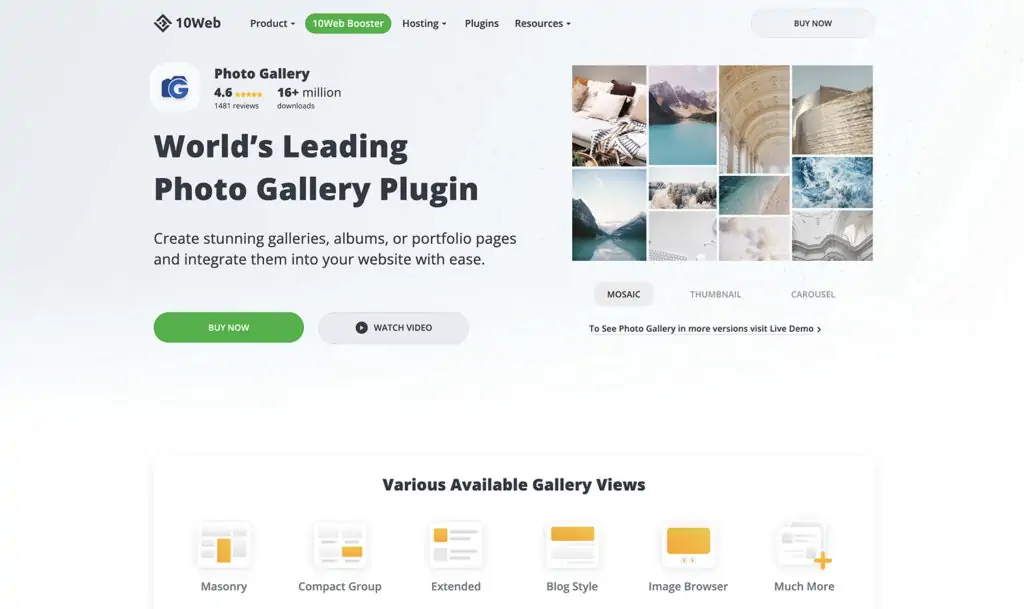
Task: Click the Blog Style label
Action: pyautogui.click(x=572, y=586)
